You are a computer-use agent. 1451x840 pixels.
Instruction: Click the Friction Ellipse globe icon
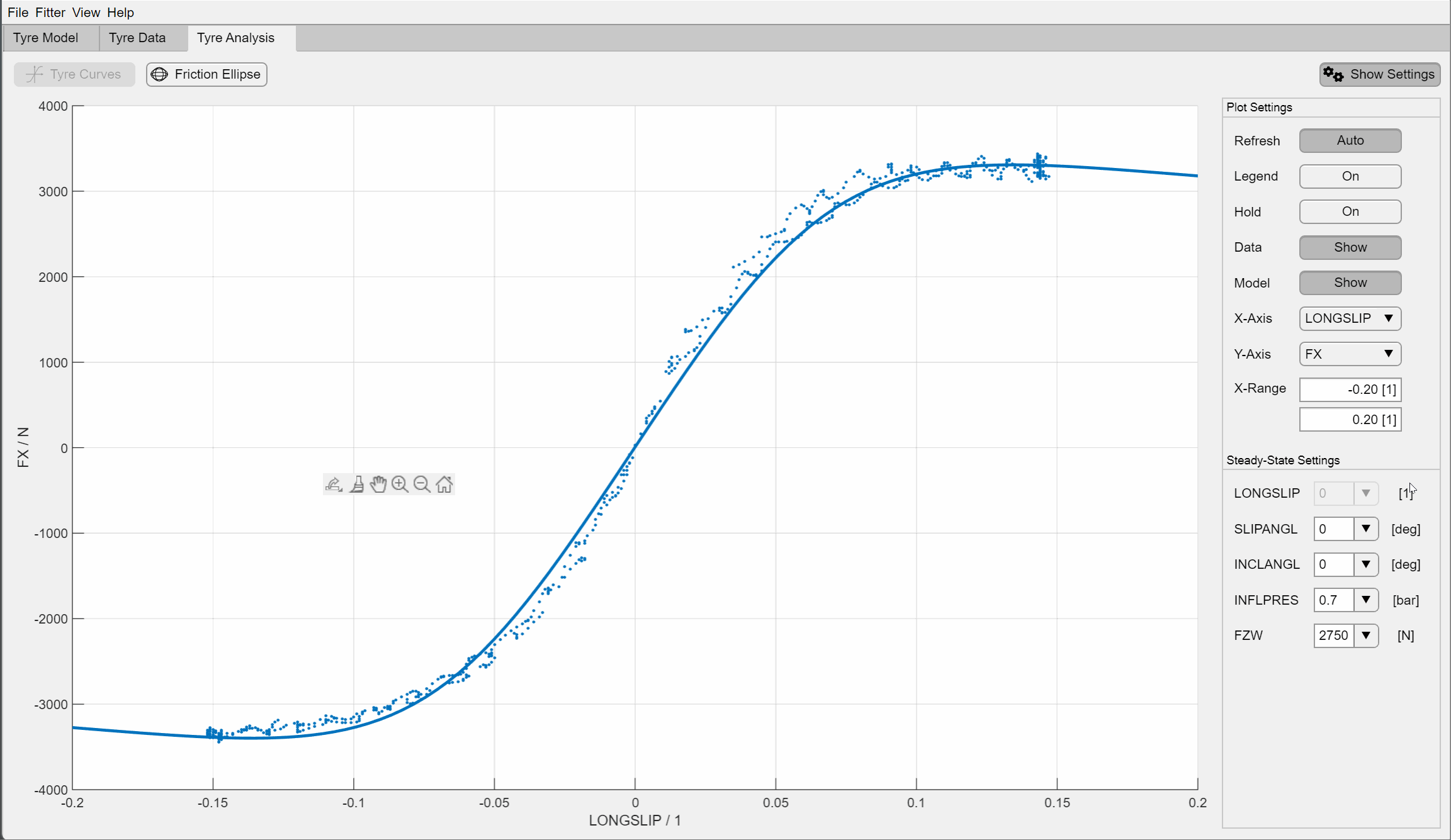click(x=160, y=74)
